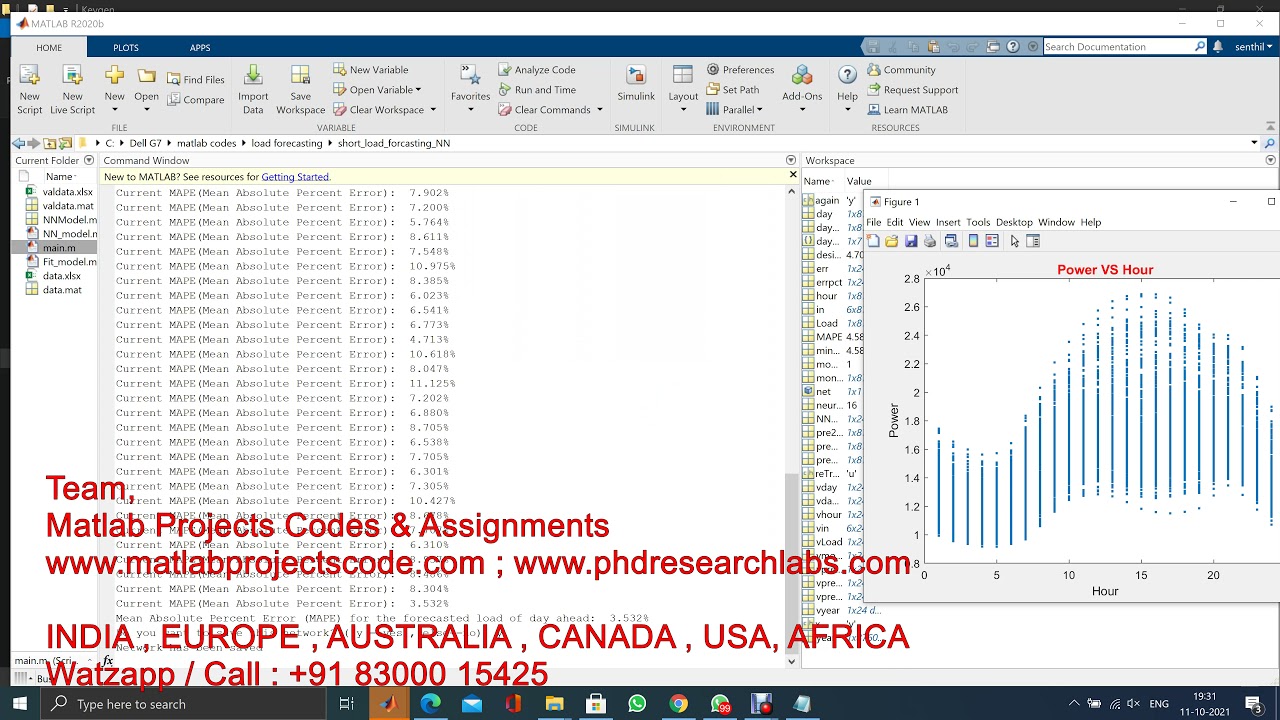Click Figure 1 Insert Legend icon
The height and width of the screenshot is (720, 1280).
tap(992, 241)
